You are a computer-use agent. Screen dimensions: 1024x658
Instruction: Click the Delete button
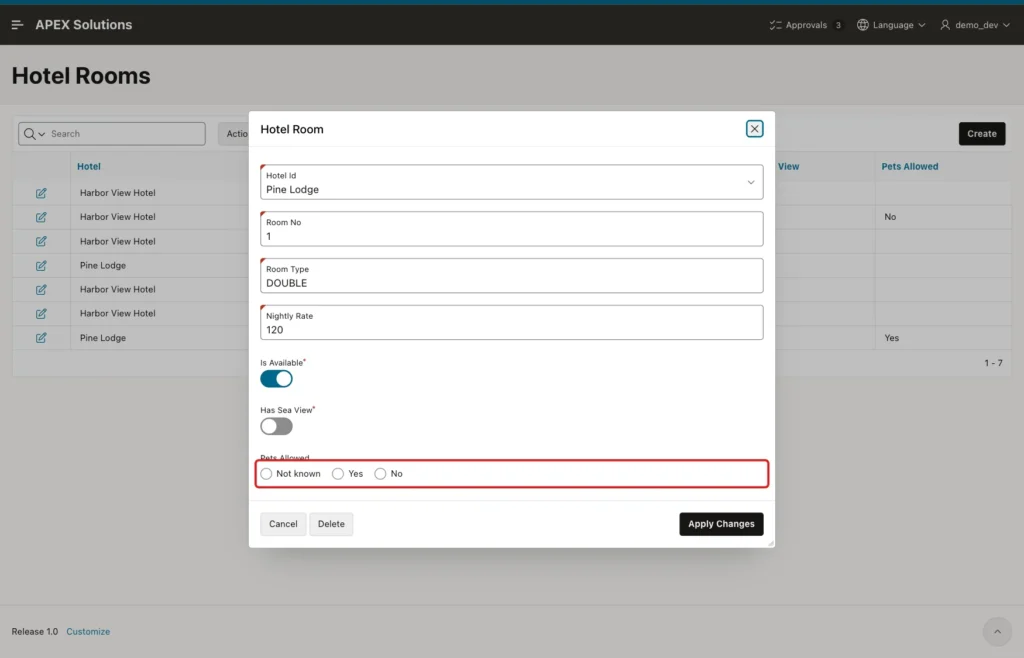click(x=331, y=524)
